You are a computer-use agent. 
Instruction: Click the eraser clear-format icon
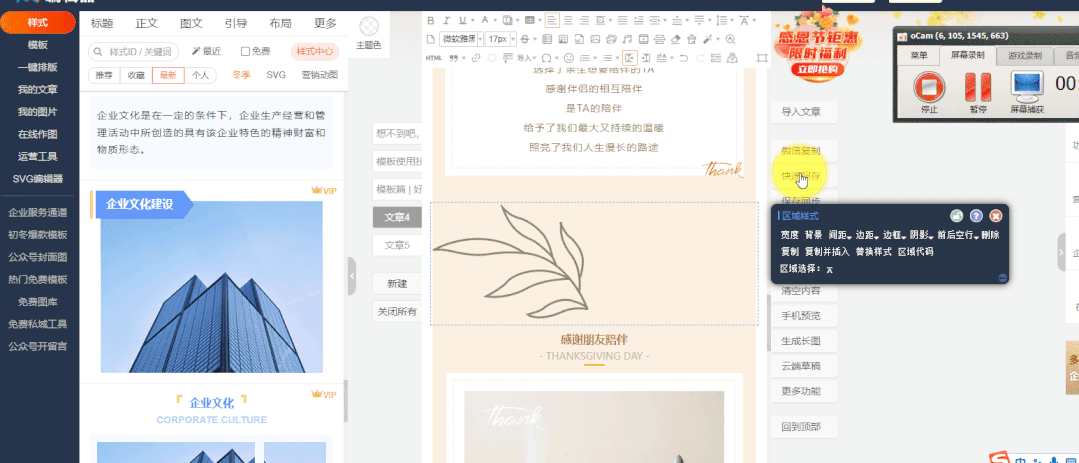point(675,39)
